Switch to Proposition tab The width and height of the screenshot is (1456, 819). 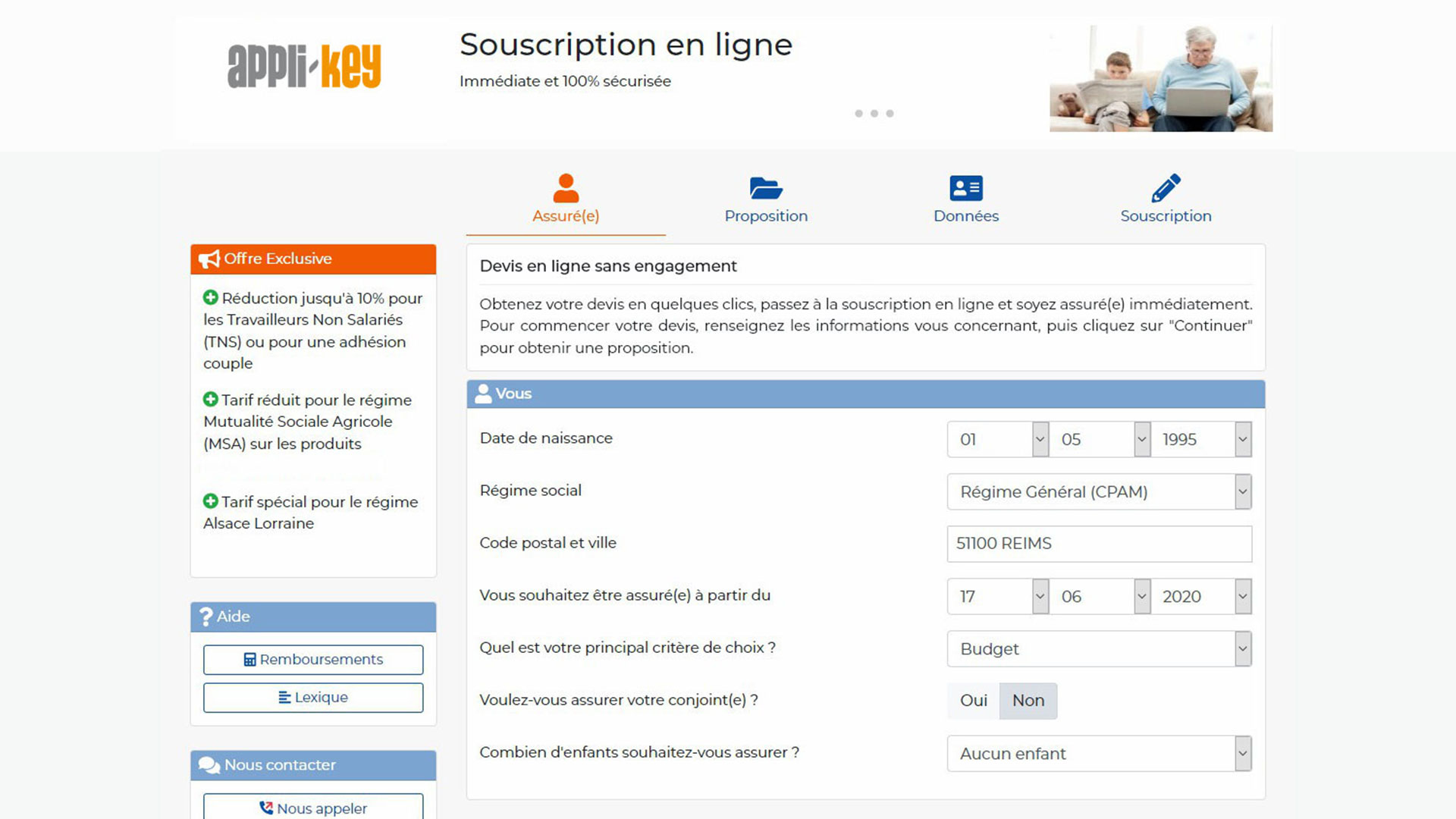pos(766,198)
